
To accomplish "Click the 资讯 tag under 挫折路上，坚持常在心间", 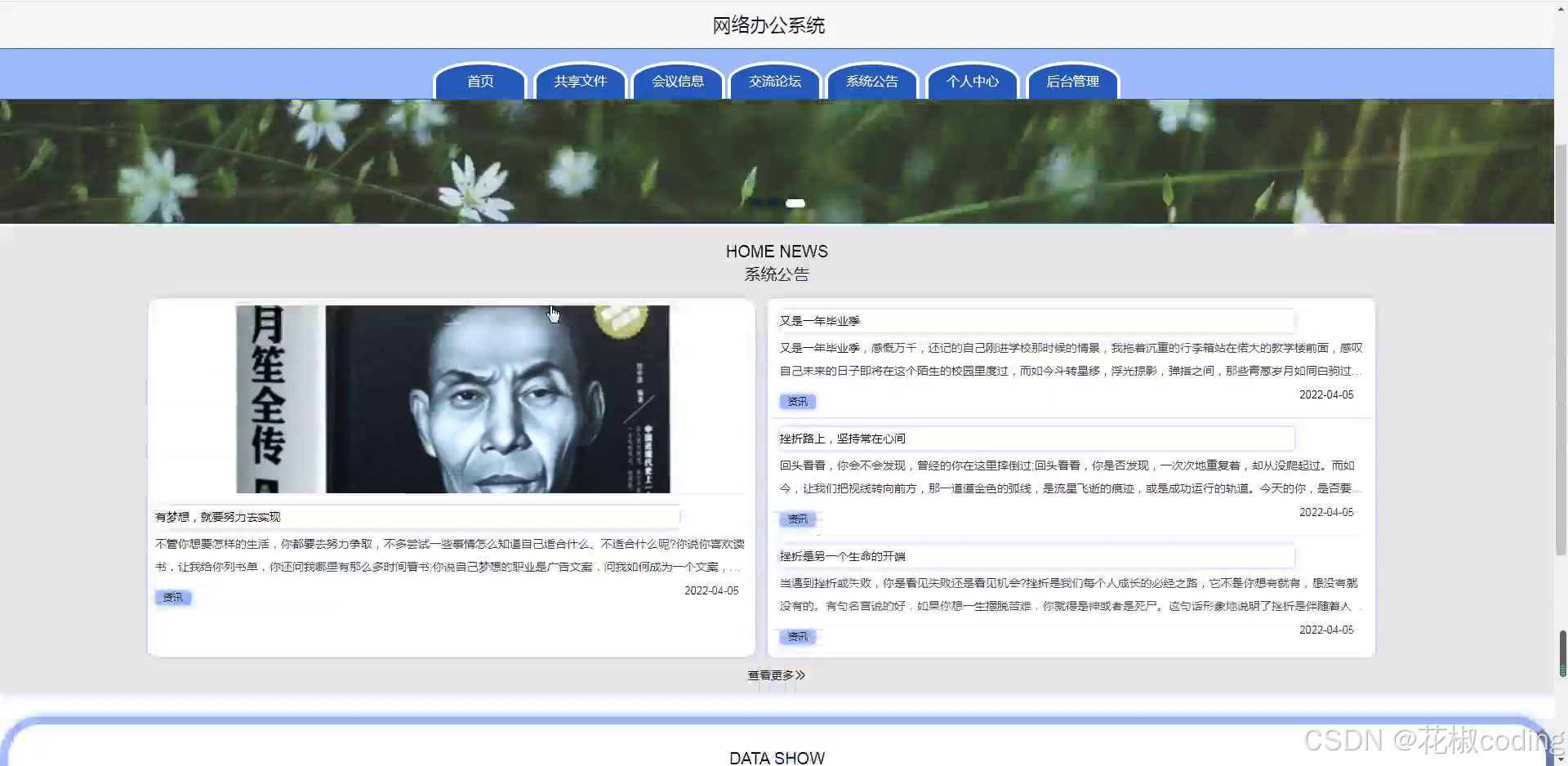I will [797, 519].
